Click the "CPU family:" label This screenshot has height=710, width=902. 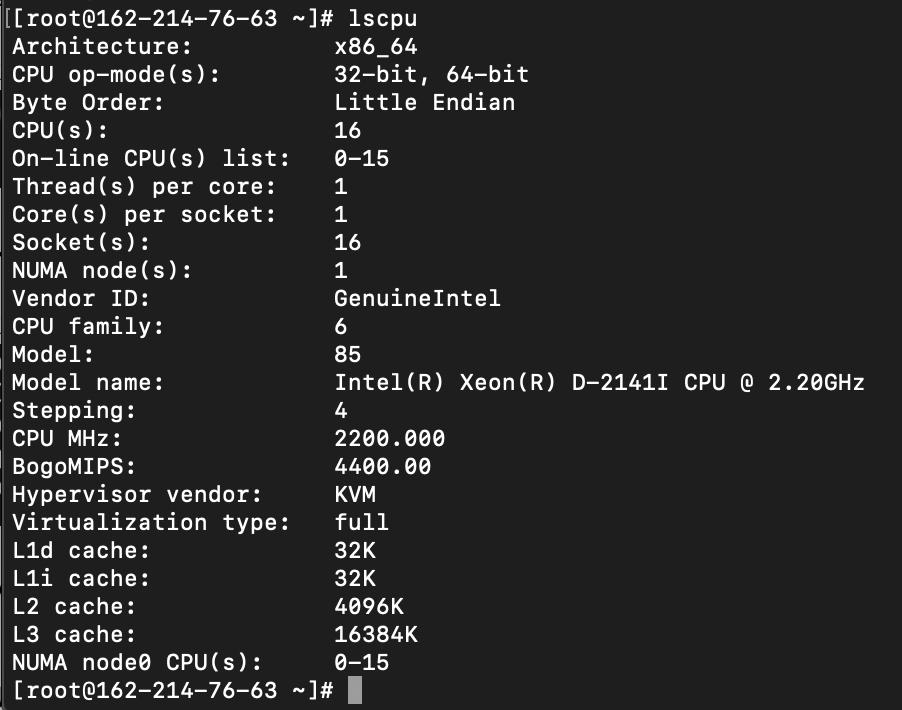click(x=88, y=326)
